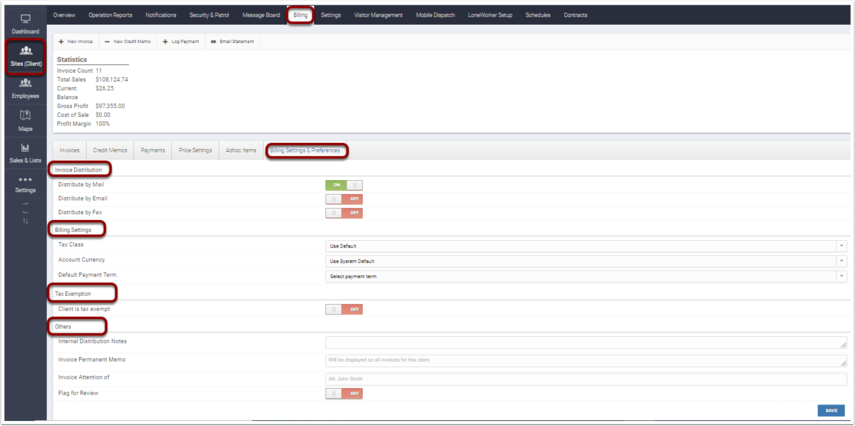
Task: Open sidebar Settings three-dots icon
Action: (25, 179)
